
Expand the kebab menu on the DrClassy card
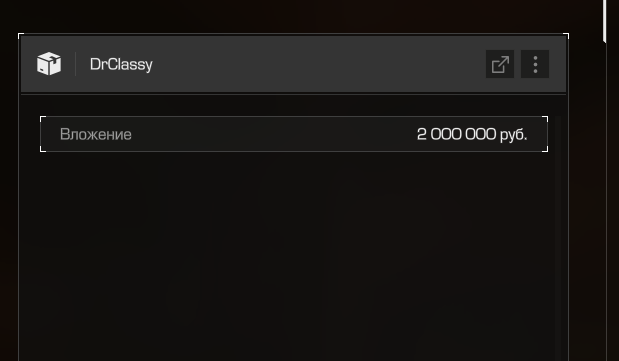click(535, 64)
